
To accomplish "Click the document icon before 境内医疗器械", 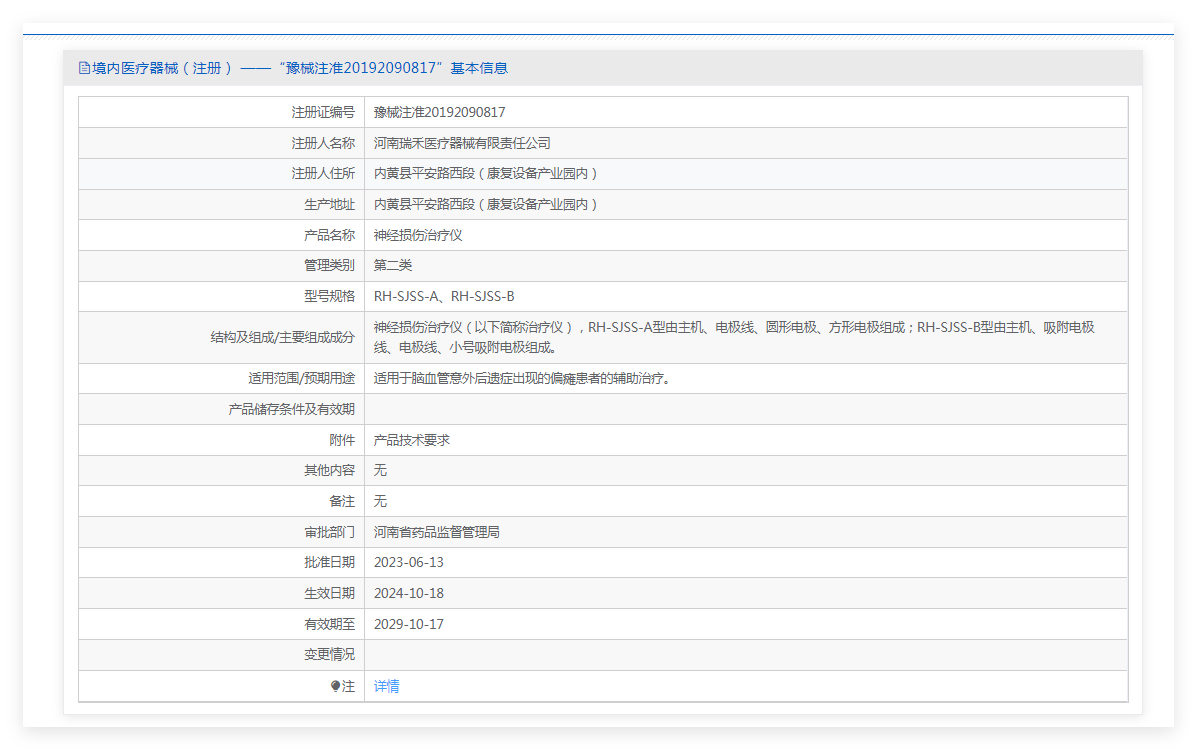I will [84, 68].
